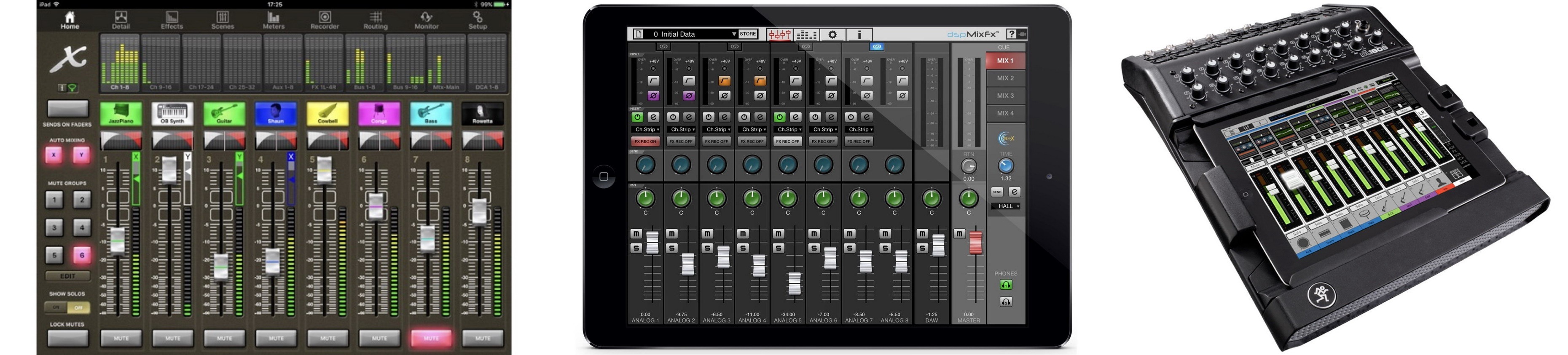Open dspMixFx settings gear icon
This screenshot has height=355, width=1568.
click(x=832, y=35)
